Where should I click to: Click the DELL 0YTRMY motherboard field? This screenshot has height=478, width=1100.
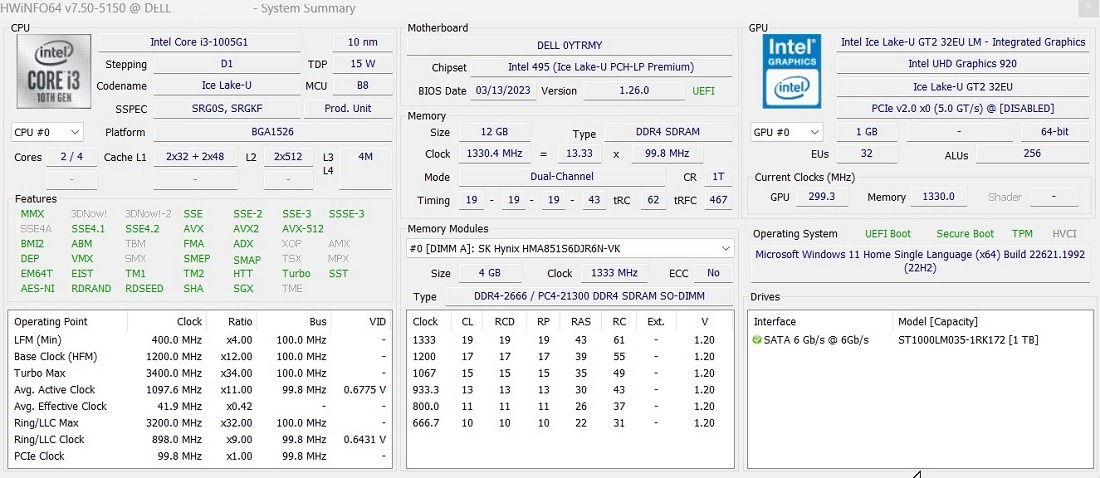pos(570,45)
